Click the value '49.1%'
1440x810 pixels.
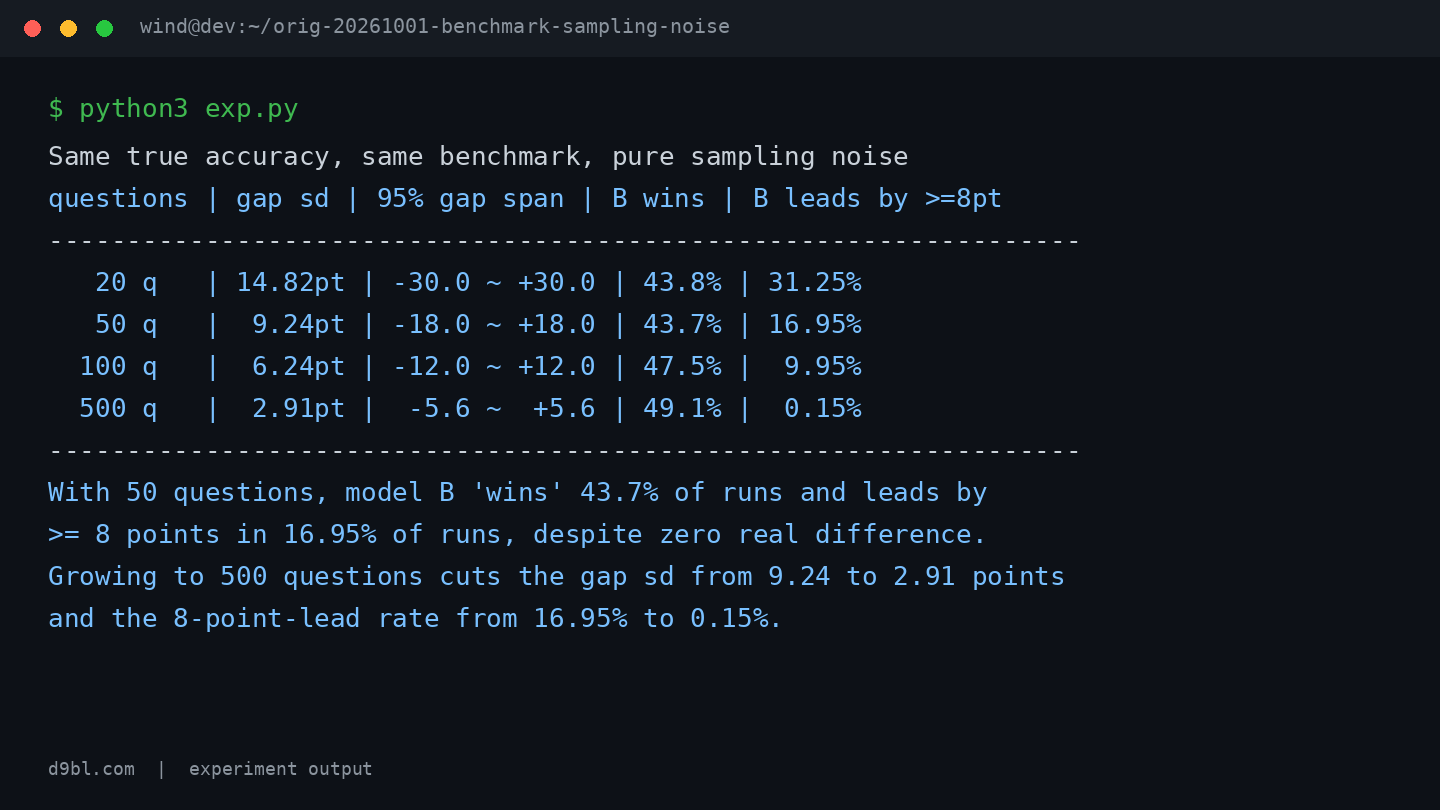coord(682,409)
